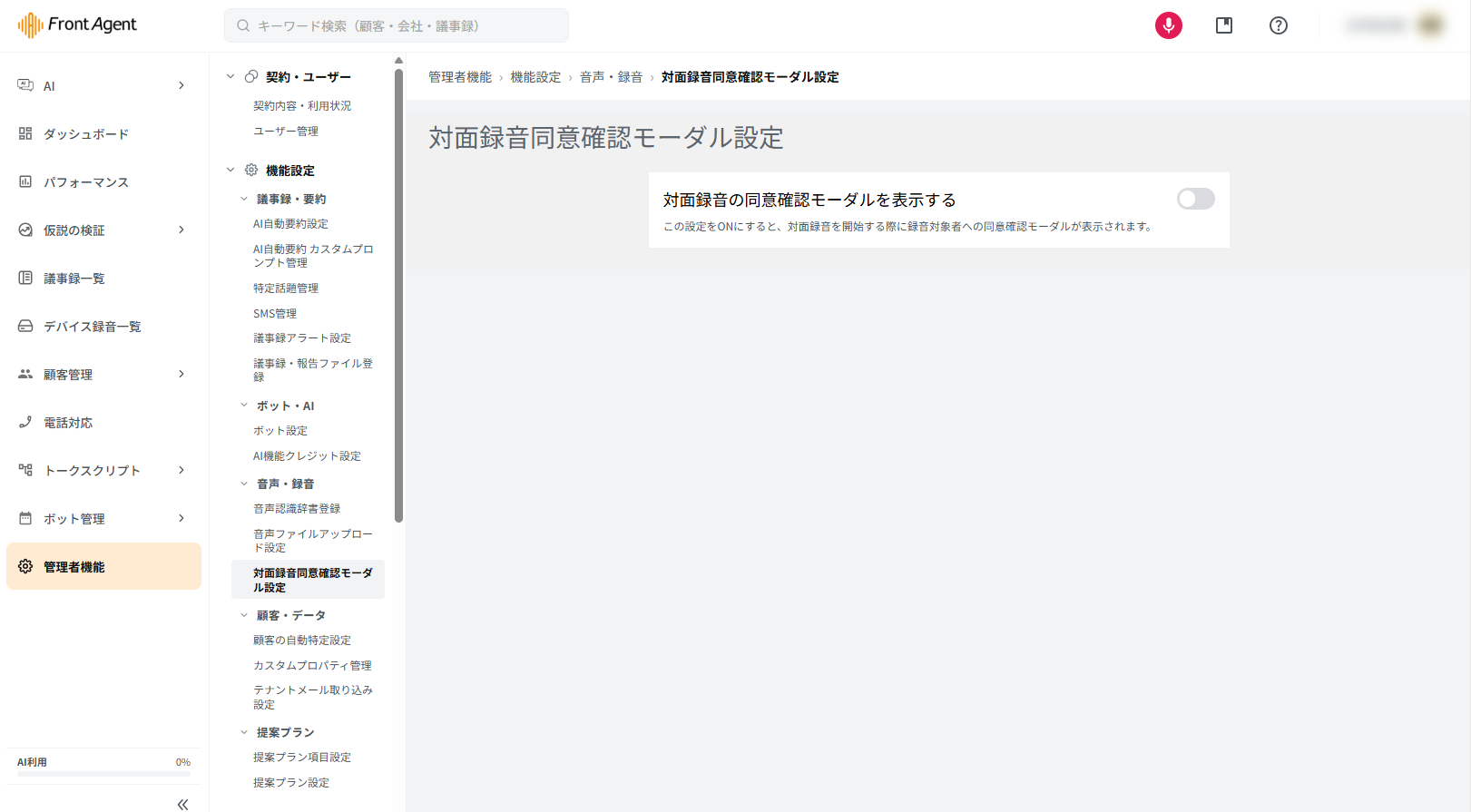
Task: Collapse the 顧客・データ subsection chevron
Action: tap(244, 615)
